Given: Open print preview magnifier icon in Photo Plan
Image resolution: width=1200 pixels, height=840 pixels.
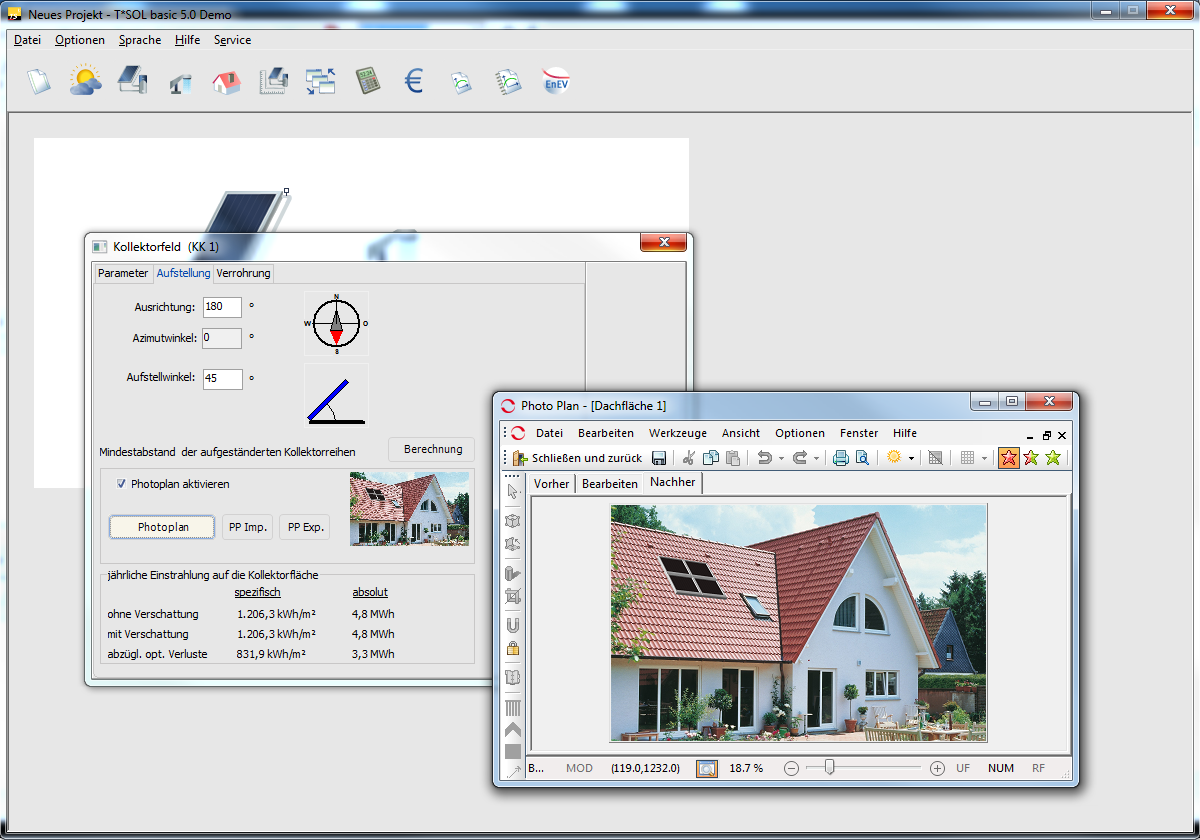Looking at the screenshot, I should click(x=862, y=458).
